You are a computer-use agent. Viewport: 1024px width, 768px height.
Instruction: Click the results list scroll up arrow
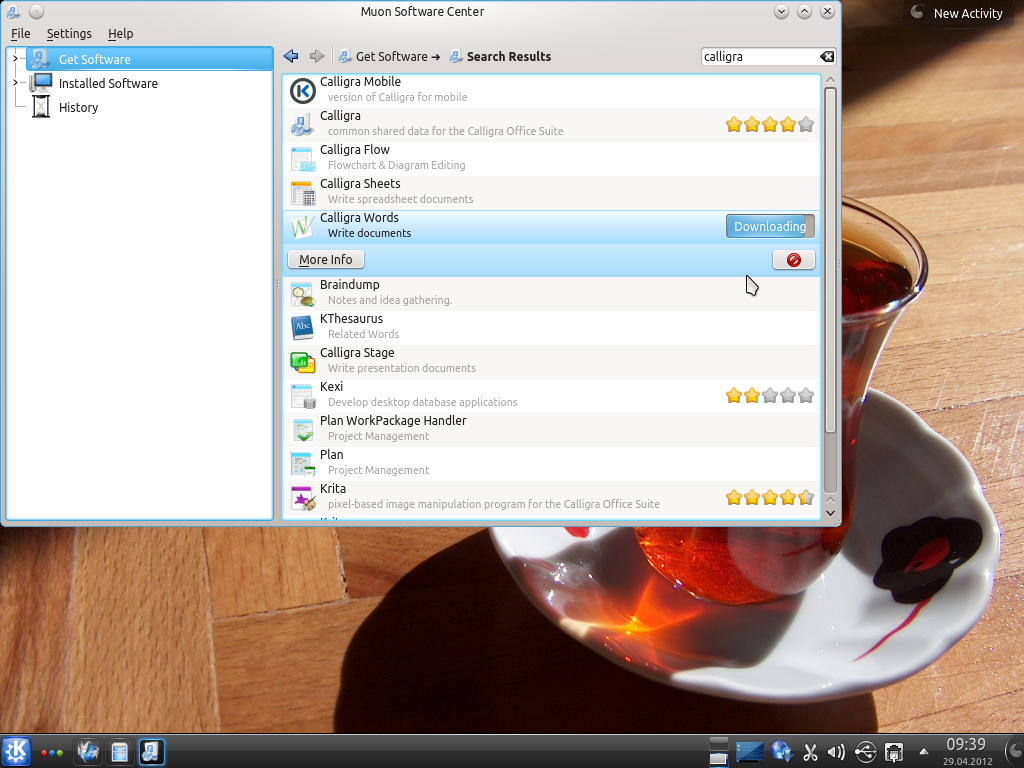(830, 80)
